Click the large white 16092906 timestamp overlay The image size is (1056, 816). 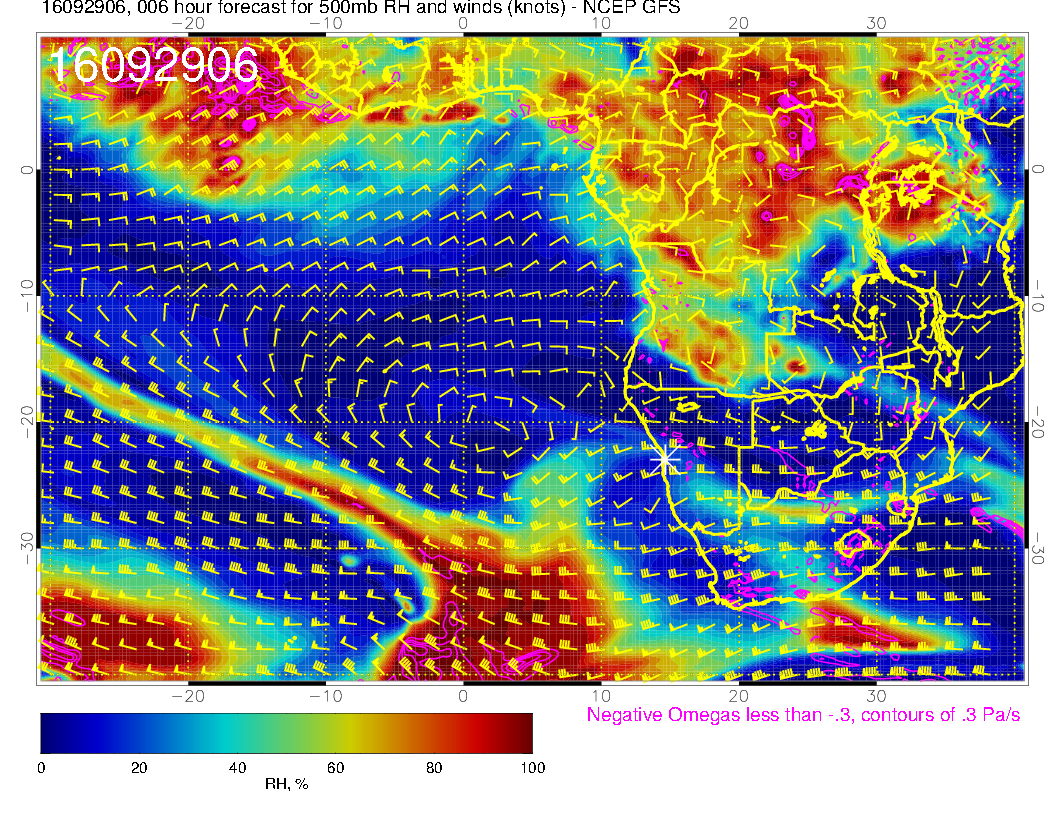154,65
